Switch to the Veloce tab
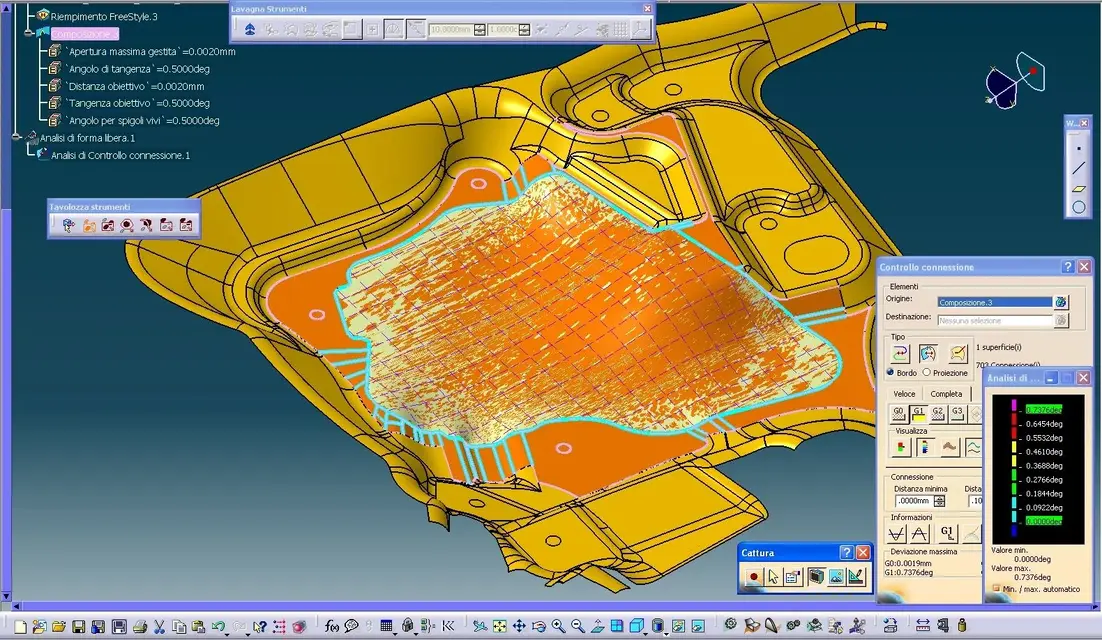Viewport: 1102px width, 640px height. coord(904,394)
